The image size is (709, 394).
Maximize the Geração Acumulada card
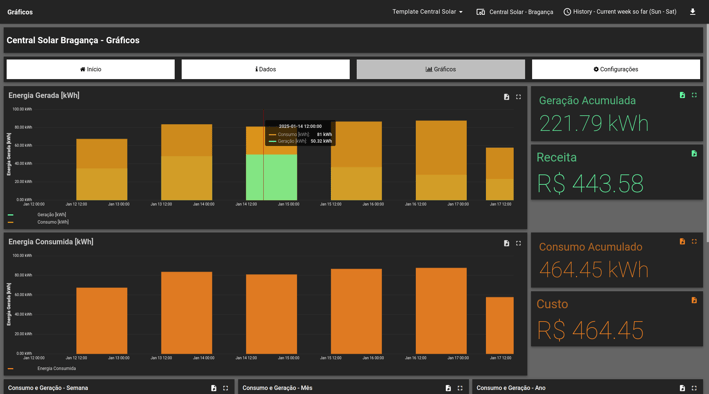coord(694,95)
